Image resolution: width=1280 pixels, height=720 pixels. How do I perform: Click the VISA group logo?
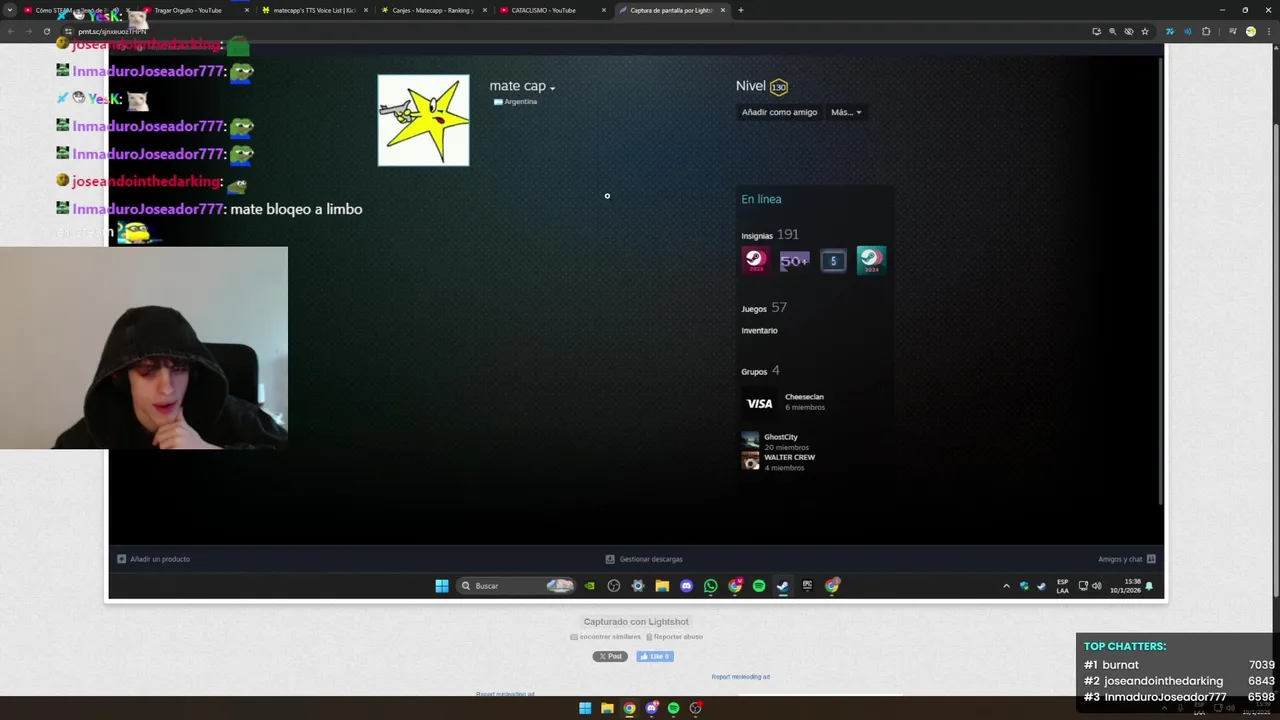click(x=759, y=404)
